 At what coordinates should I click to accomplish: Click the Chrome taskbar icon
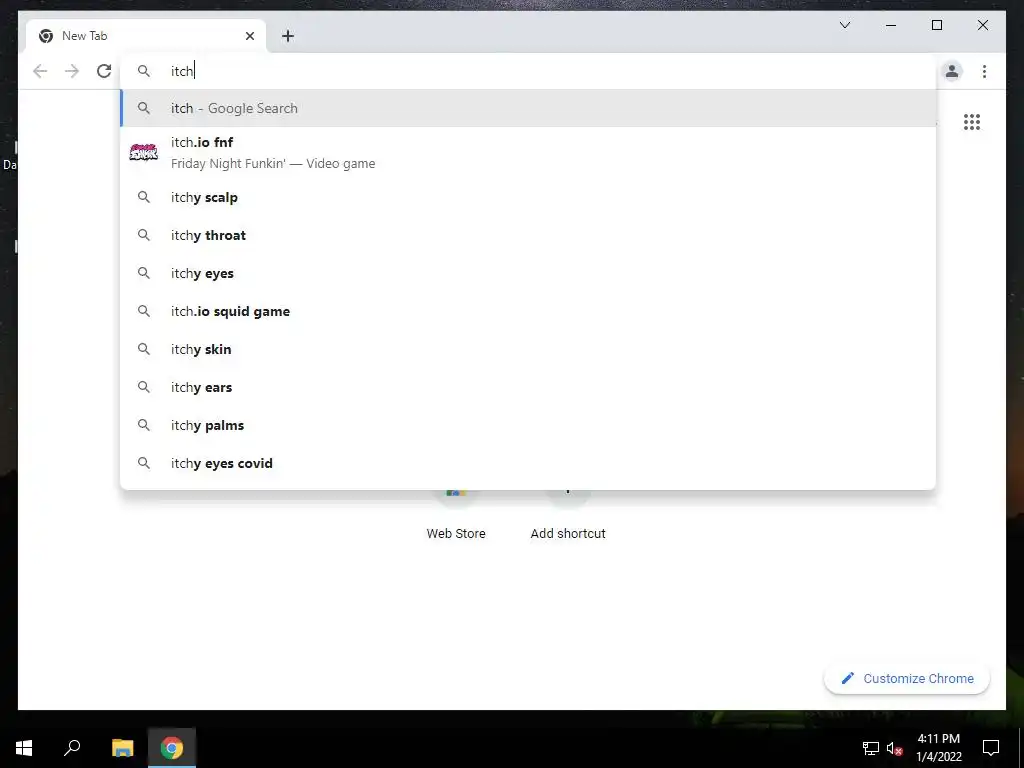(172, 748)
